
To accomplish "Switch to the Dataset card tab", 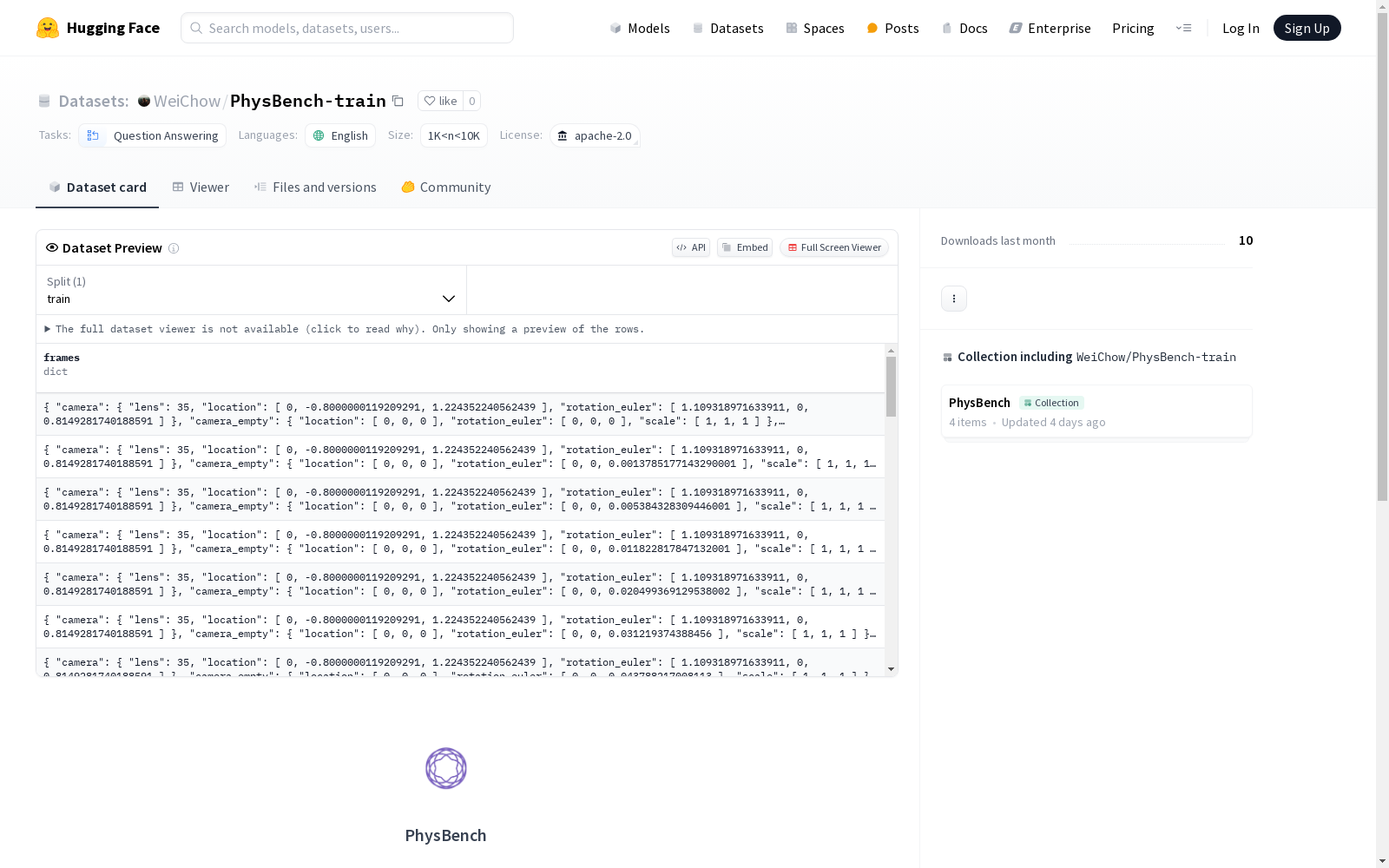I will 97,187.
